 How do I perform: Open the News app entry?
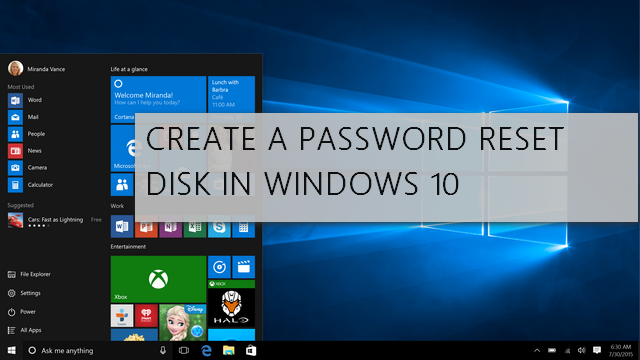tap(24, 151)
